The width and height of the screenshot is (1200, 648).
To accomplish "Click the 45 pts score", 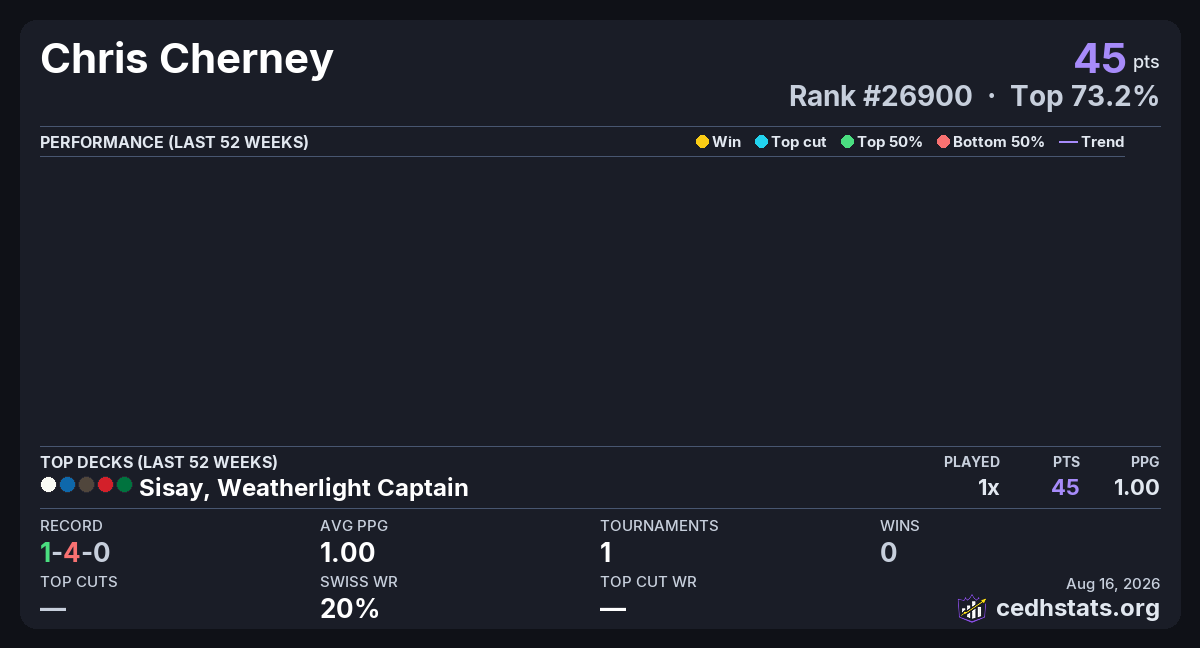I will pyautogui.click(x=1117, y=58).
